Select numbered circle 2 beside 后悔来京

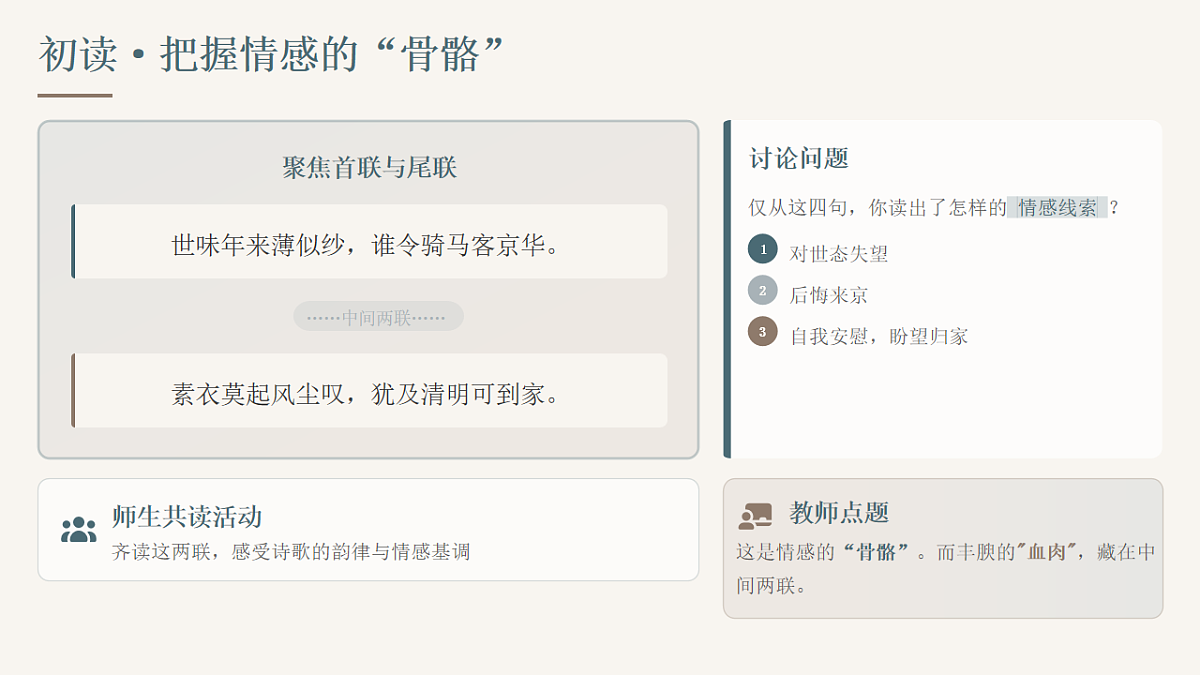[x=763, y=290]
